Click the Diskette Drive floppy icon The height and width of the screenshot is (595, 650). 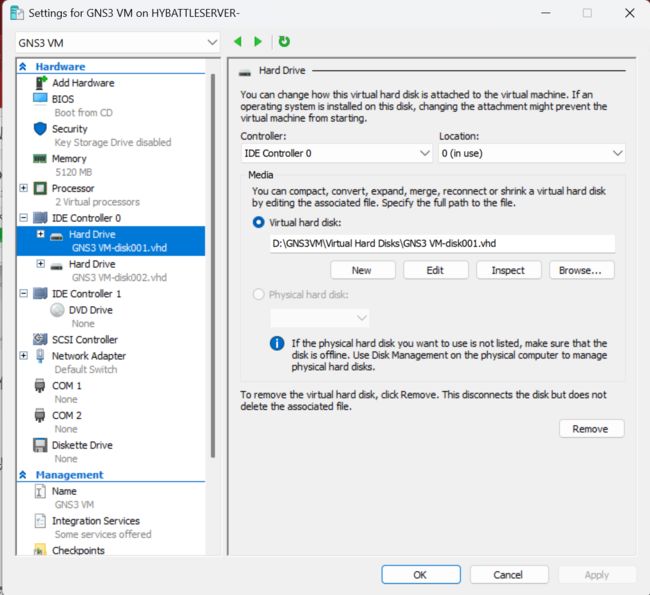pos(40,445)
